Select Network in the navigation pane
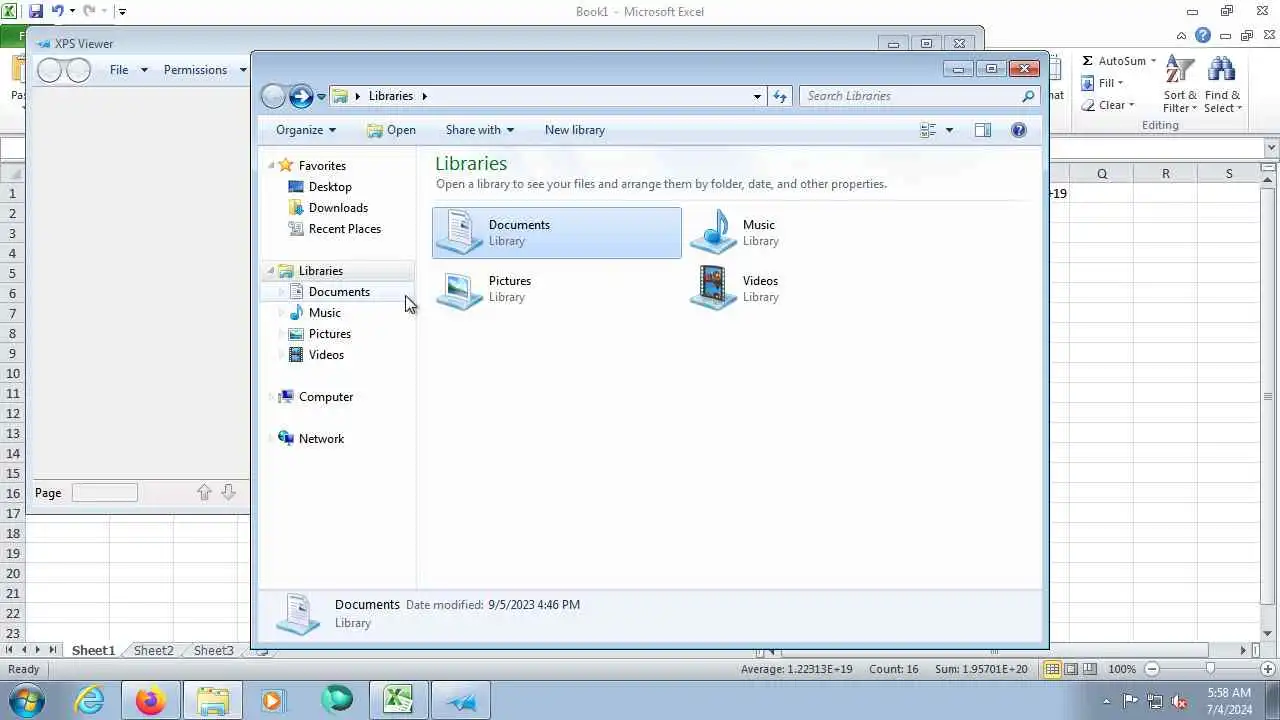The width and height of the screenshot is (1280, 720). 321,439
